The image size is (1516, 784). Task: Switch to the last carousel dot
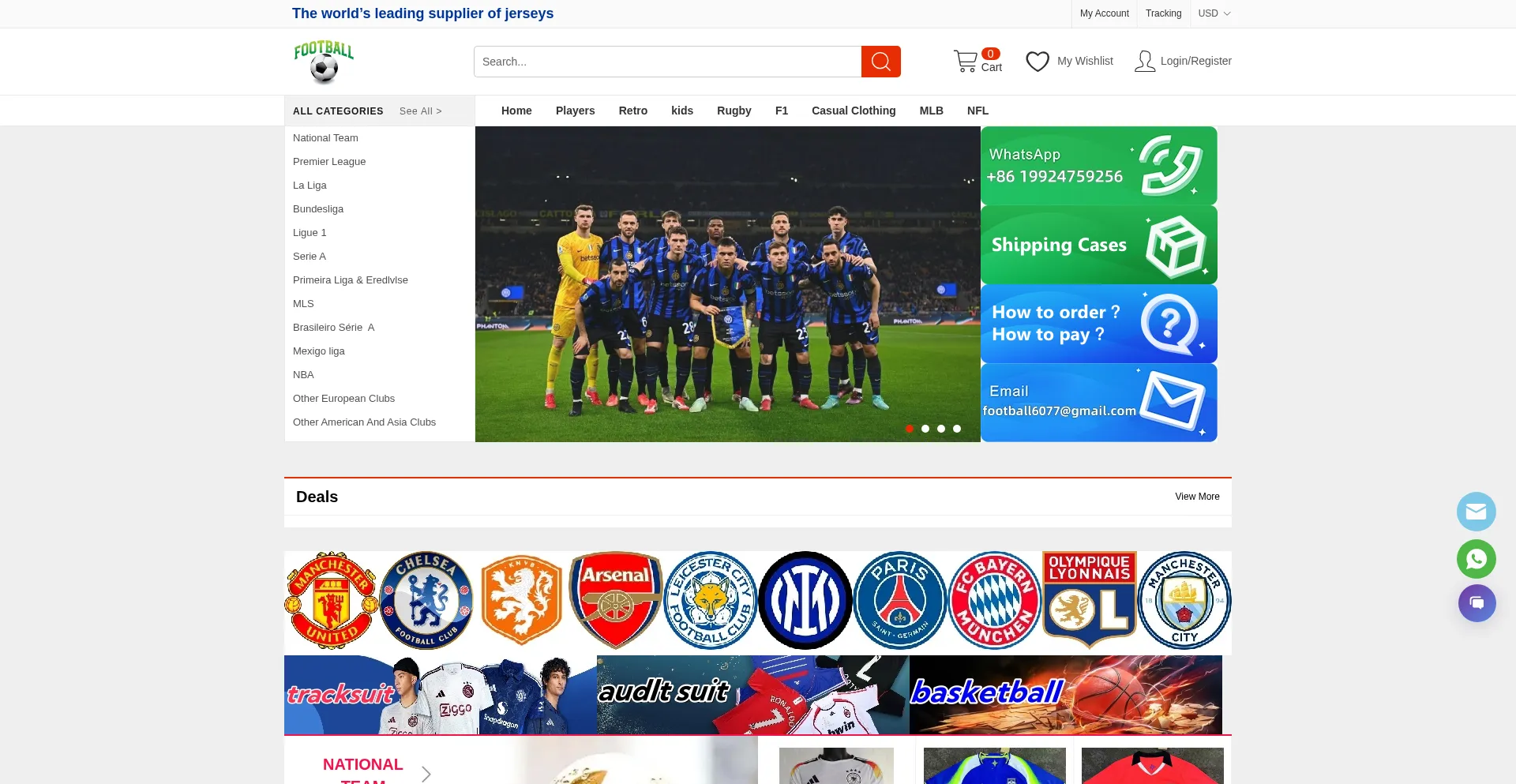957,429
